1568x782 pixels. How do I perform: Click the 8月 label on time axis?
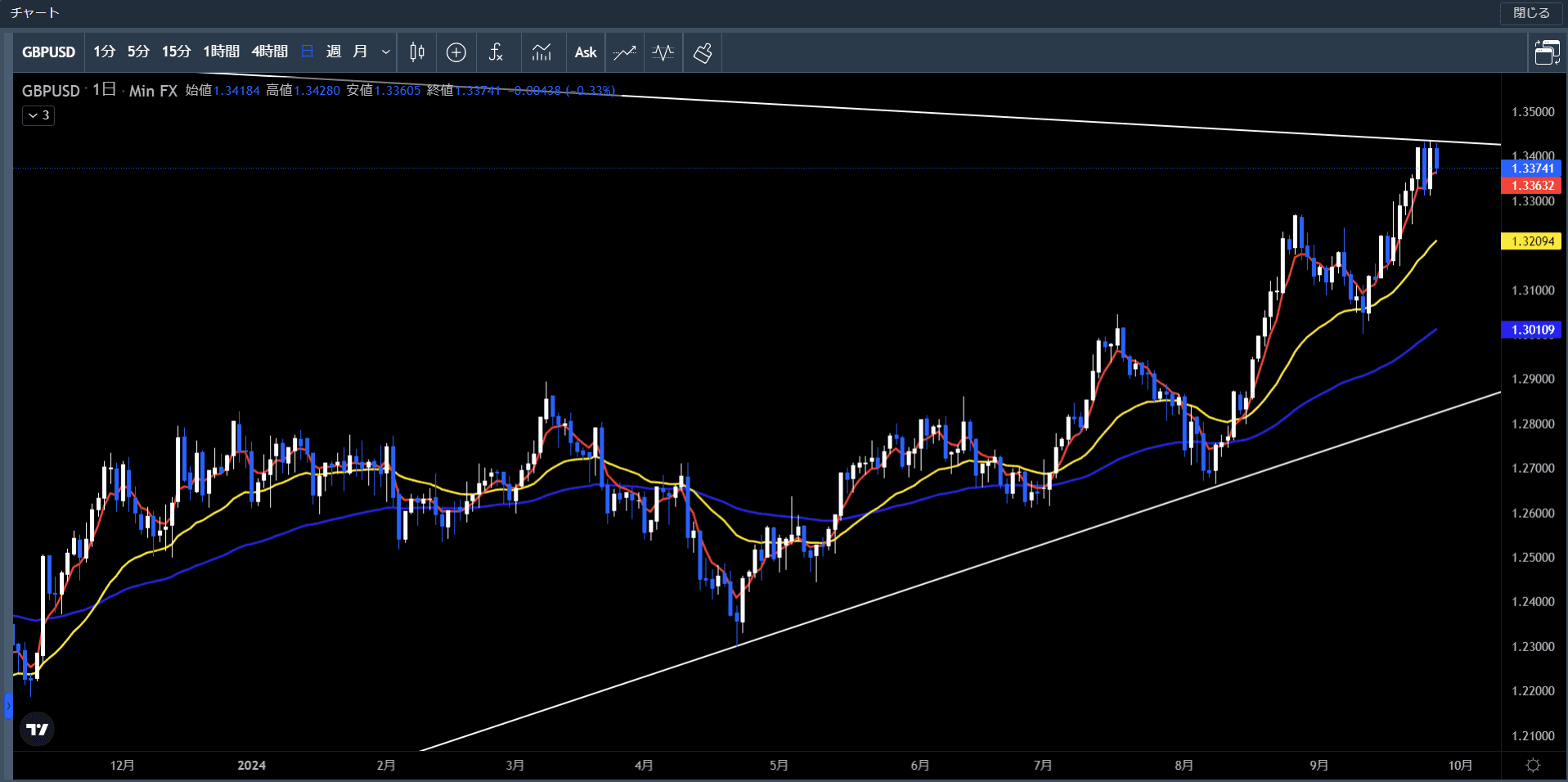click(1184, 766)
